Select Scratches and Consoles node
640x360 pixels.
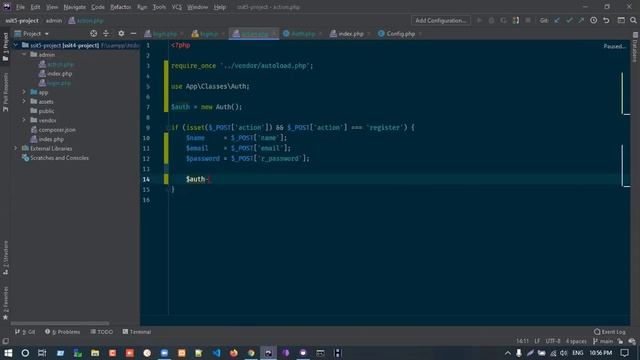coord(59,158)
